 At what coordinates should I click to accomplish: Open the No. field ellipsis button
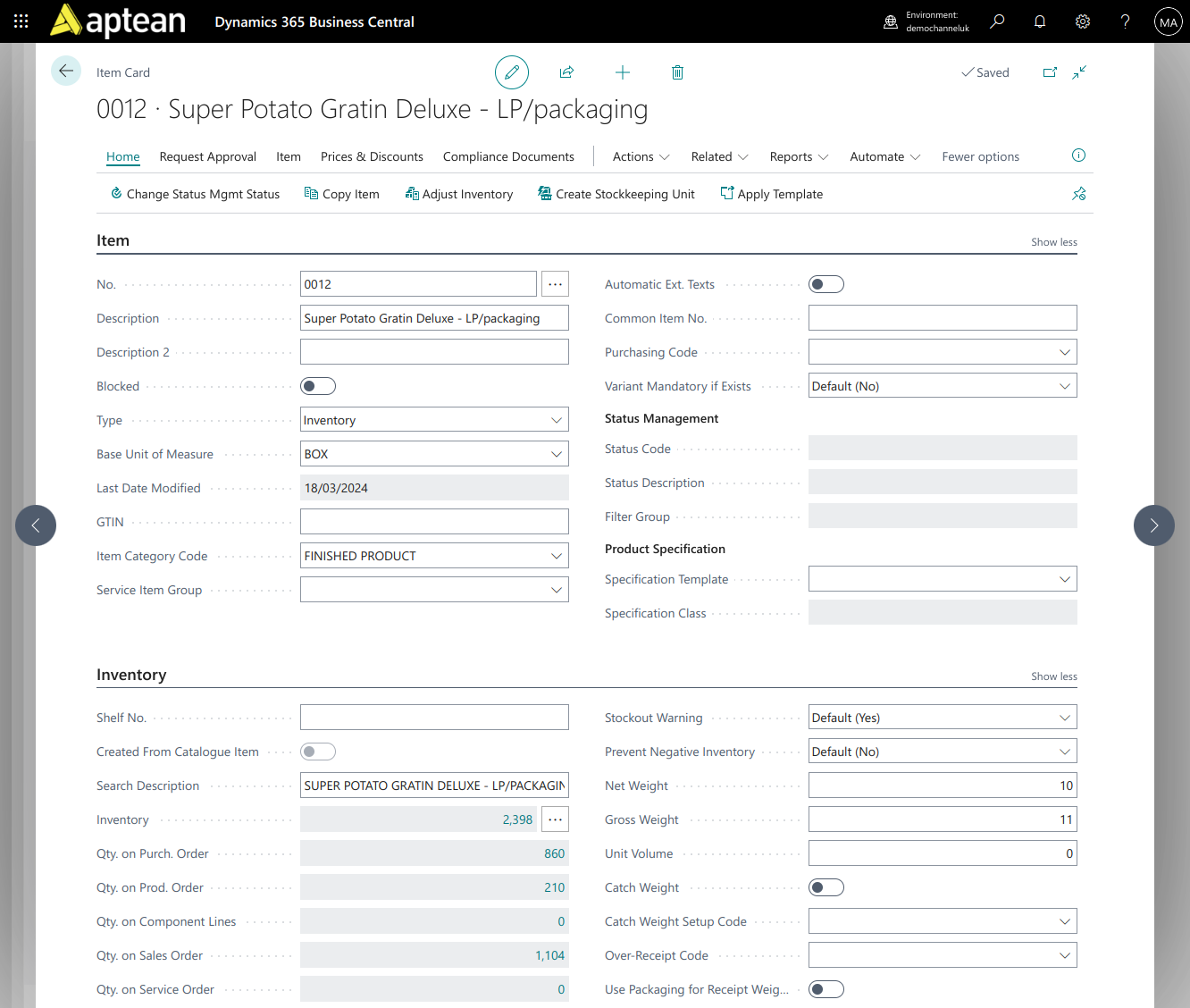(555, 284)
